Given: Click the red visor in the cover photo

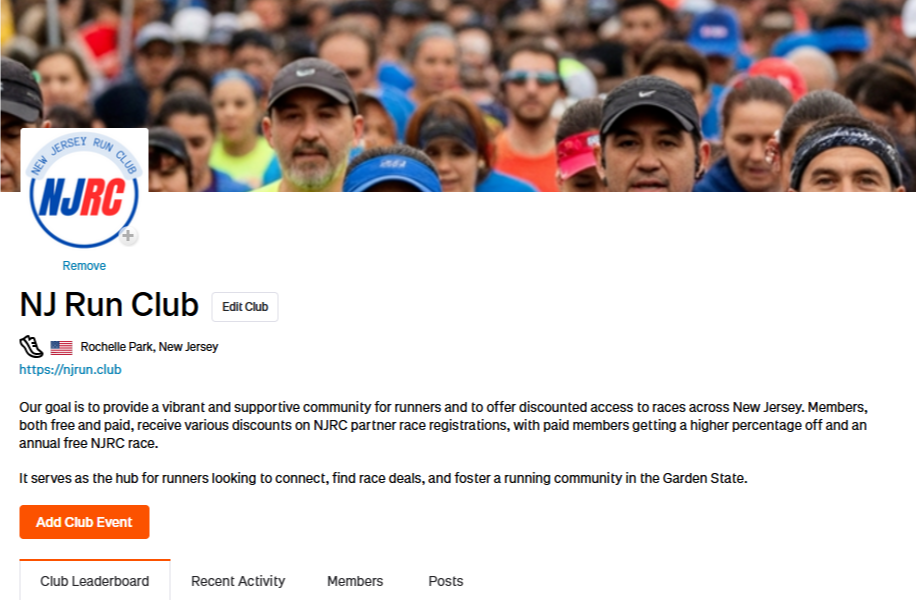Looking at the screenshot, I should 577,154.
